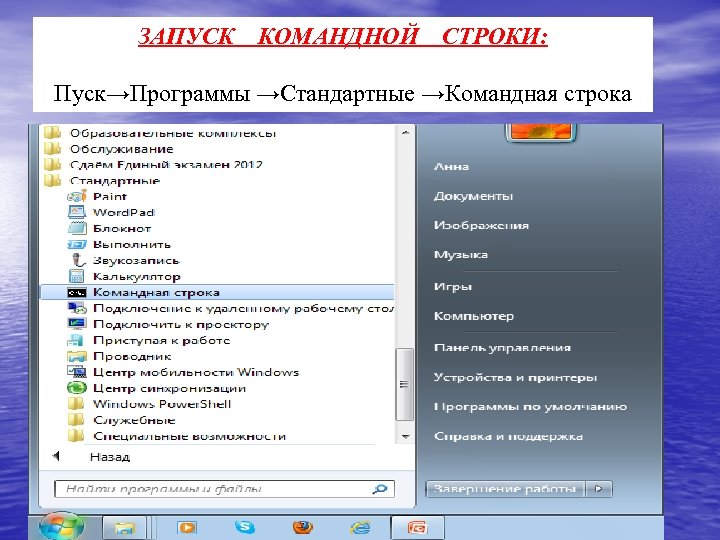The height and width of the screenshot is (540, 720).
Task: Click the Проводник explorer icon
Action: tap(77, 356)
